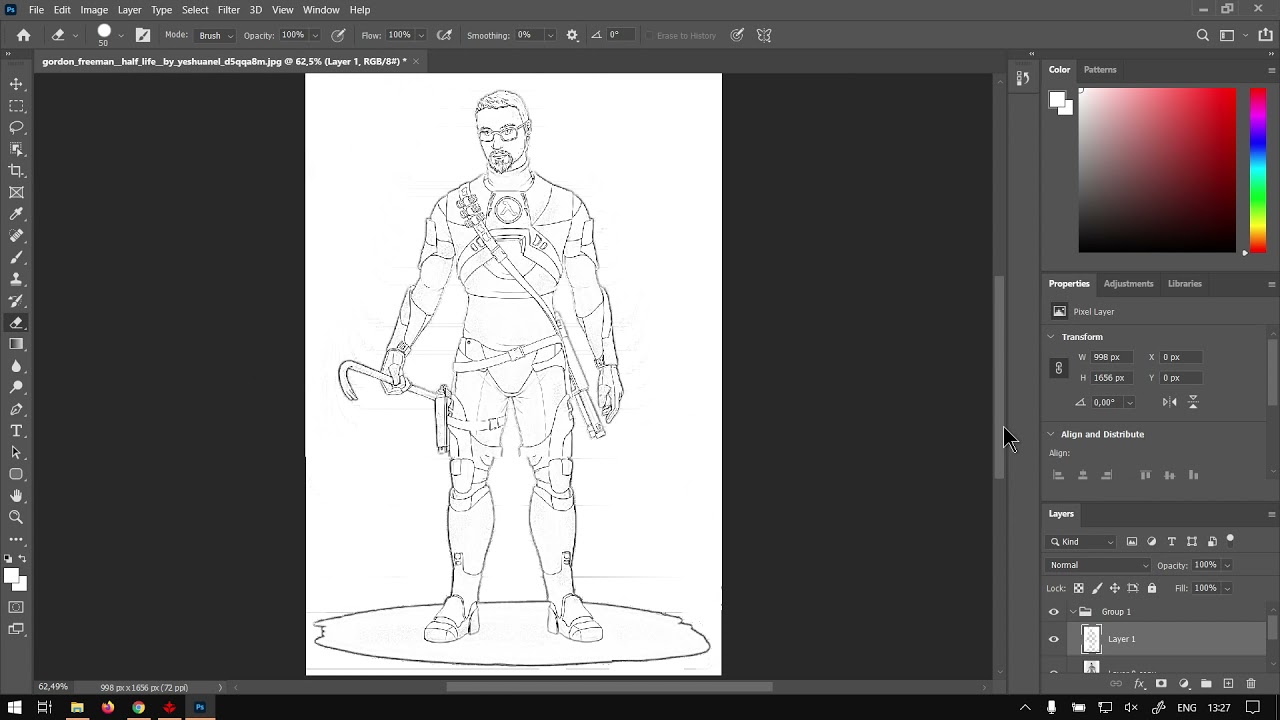Open the options bar Opacity slider arrow
This screenshot has height=720, width=1280.
[315, 36]
